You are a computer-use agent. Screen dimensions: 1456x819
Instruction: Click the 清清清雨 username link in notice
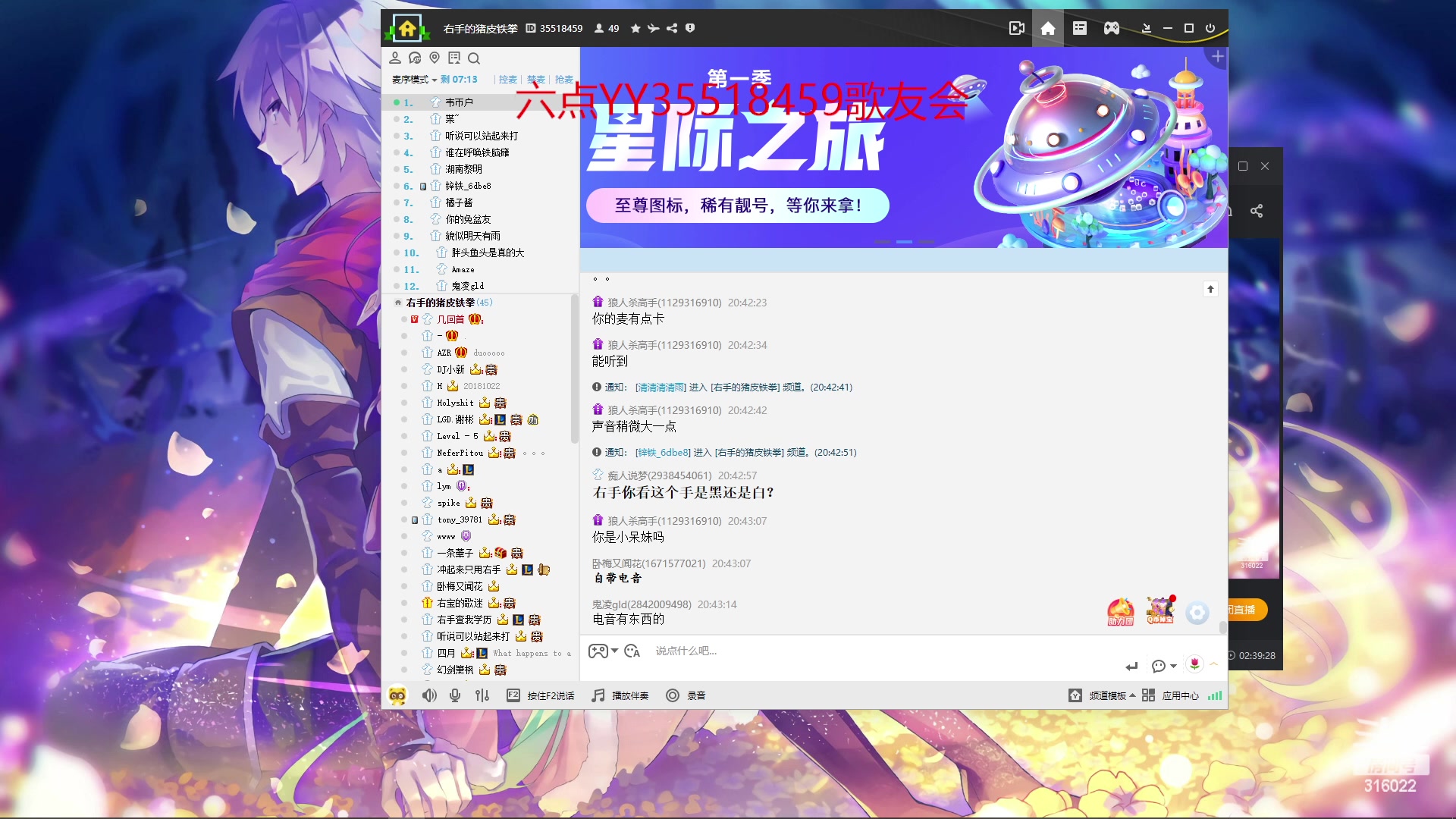[661, 388]
